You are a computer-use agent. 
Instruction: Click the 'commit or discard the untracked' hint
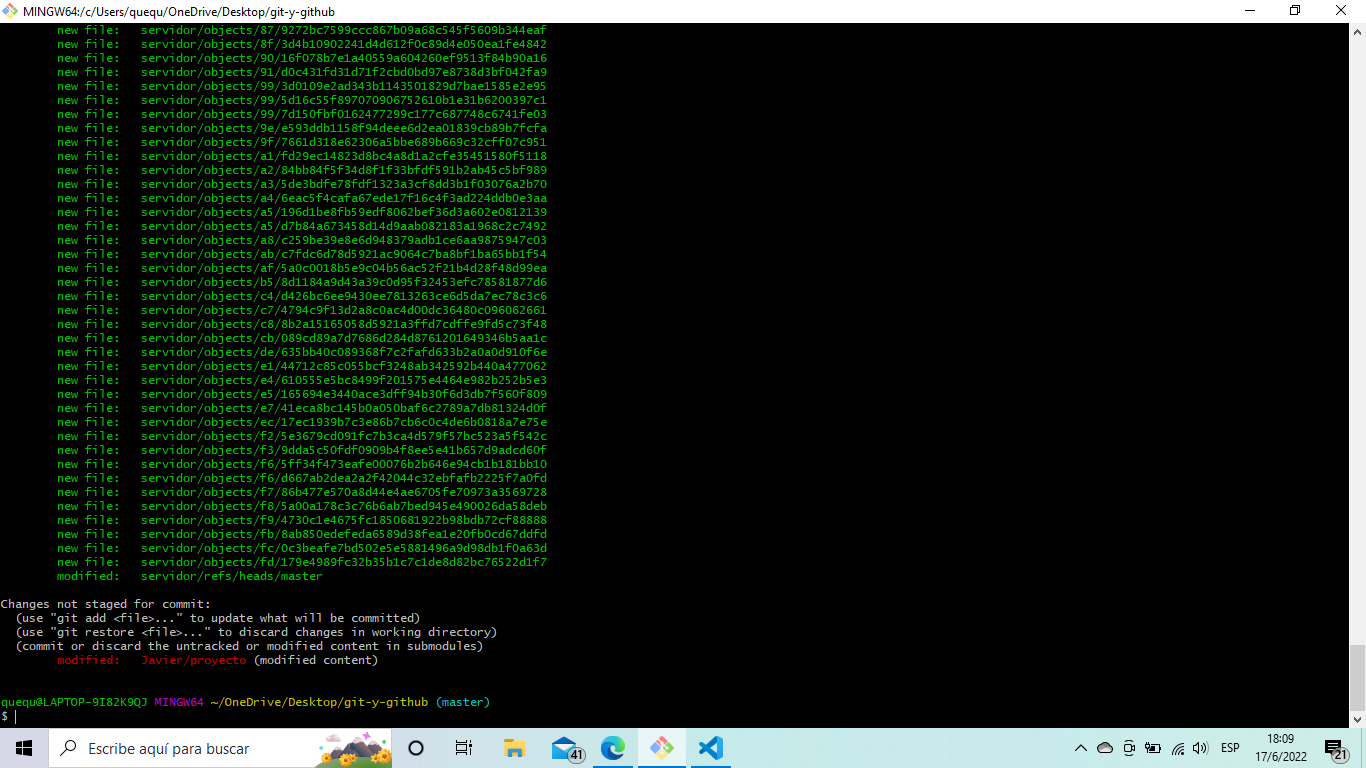[249, 646]
